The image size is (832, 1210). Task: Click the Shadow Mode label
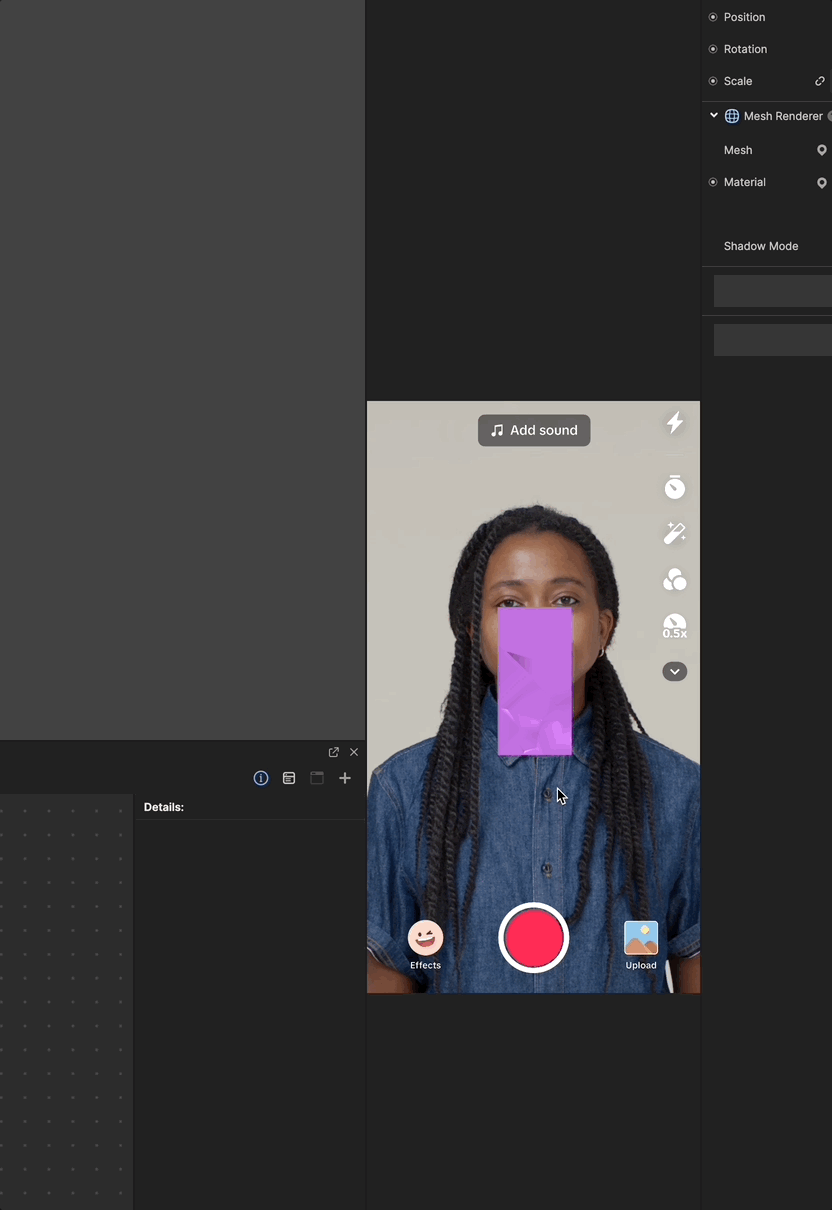click(x=761, y=246)
